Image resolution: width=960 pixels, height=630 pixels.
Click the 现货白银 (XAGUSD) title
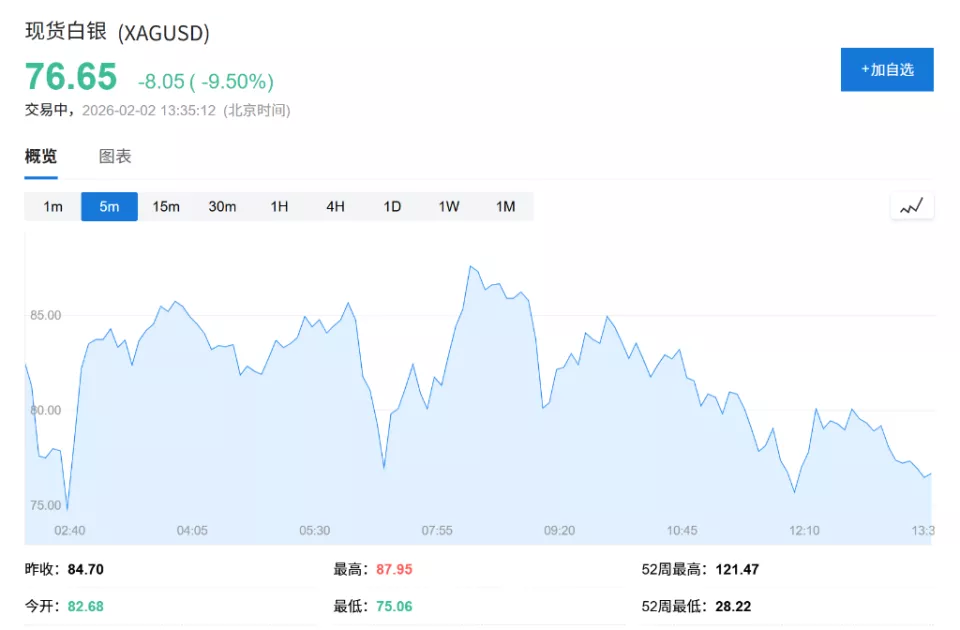[117, 32]
